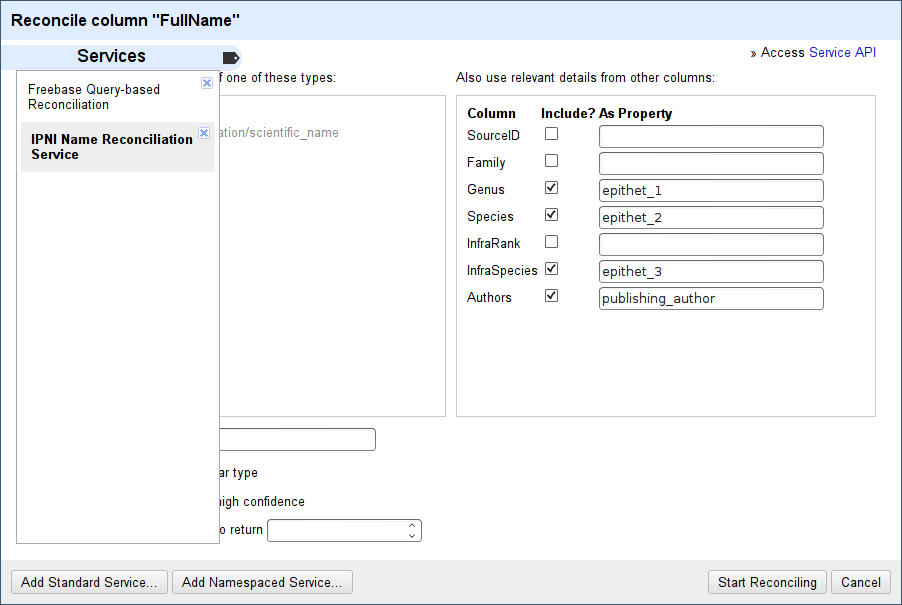Focus the type text field below the types list

coord(297,439)
